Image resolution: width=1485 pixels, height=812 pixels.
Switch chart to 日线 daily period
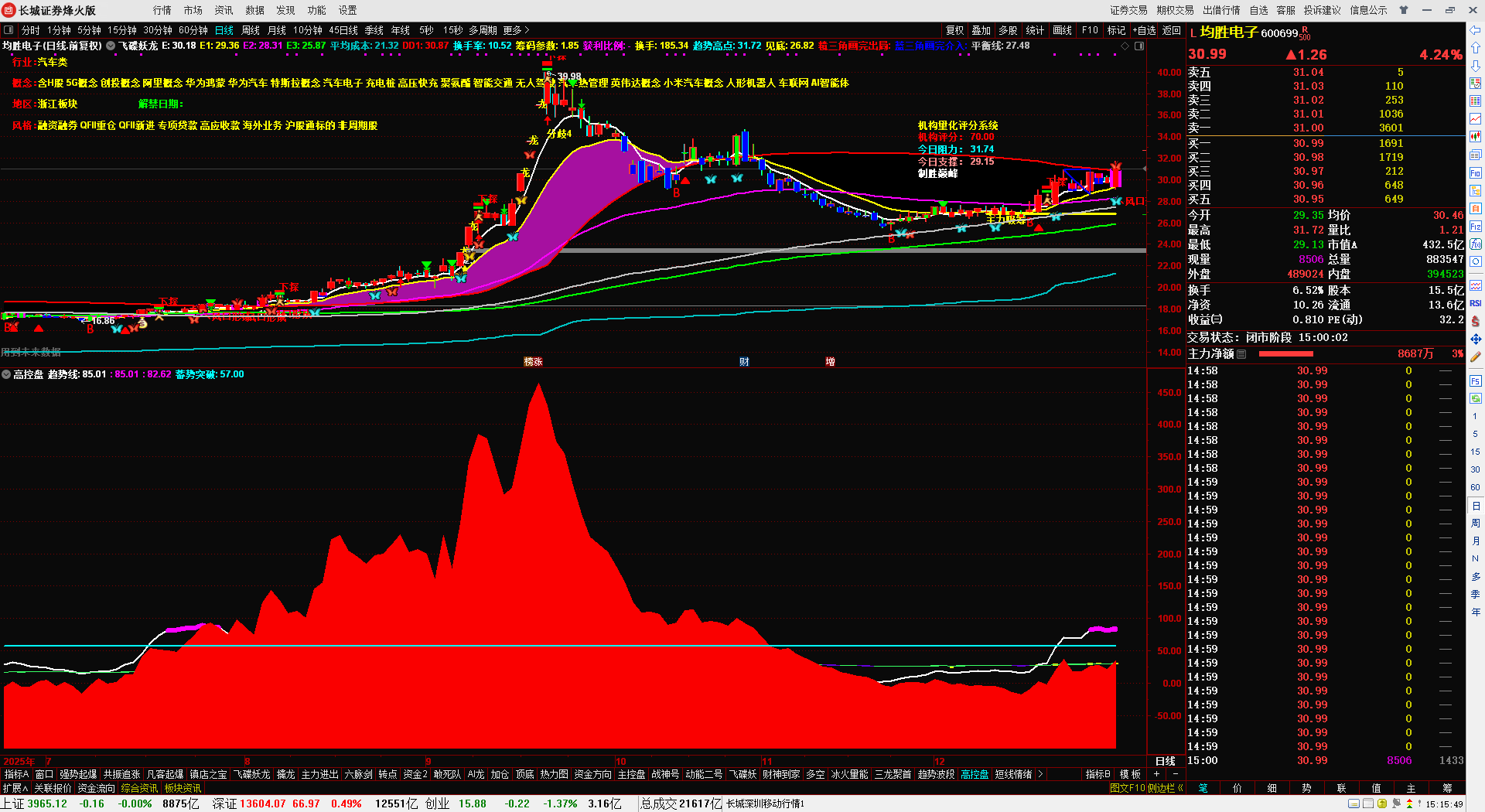click(224, 30)
